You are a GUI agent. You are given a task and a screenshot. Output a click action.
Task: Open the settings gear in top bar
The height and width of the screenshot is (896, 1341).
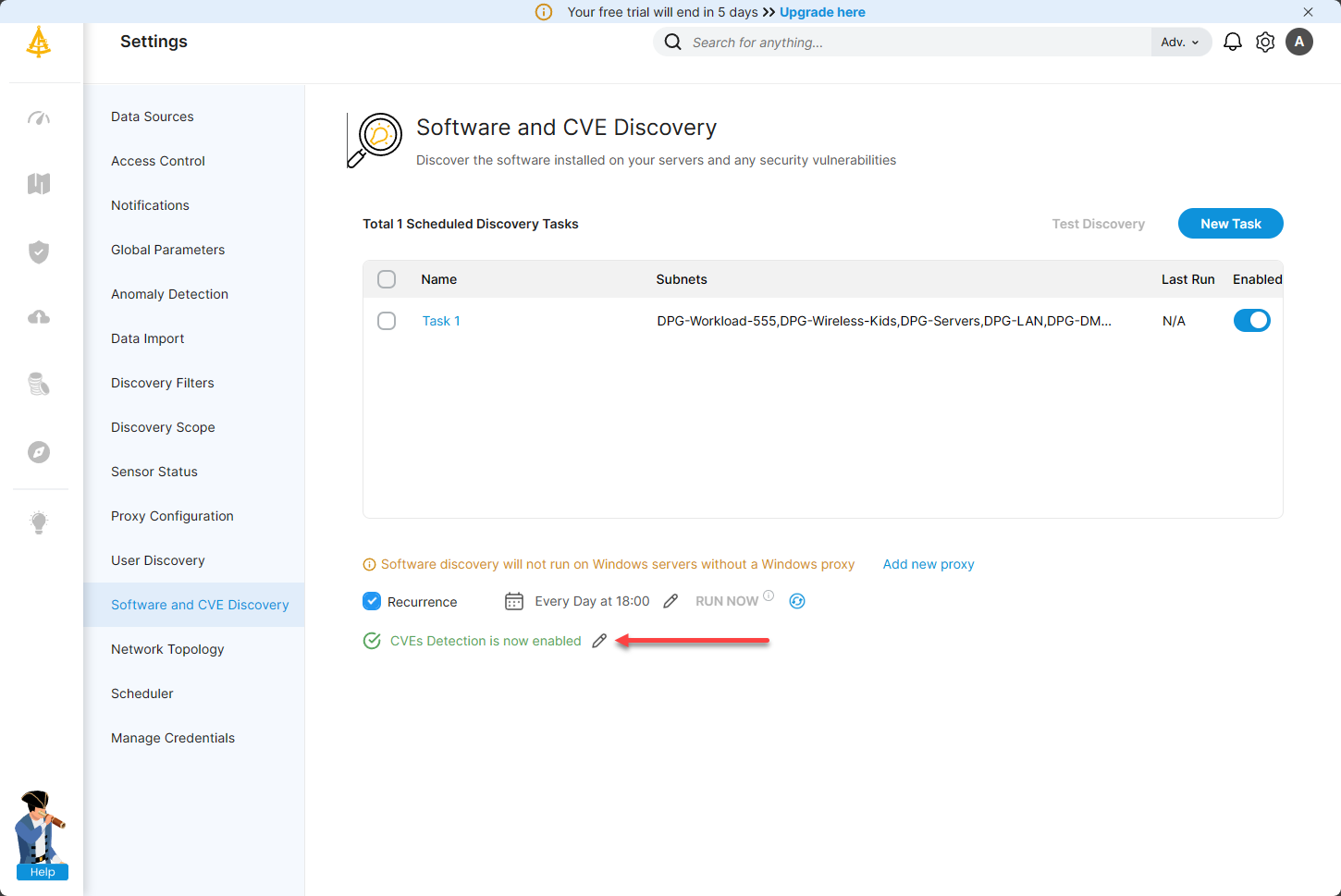[1265, 42]
